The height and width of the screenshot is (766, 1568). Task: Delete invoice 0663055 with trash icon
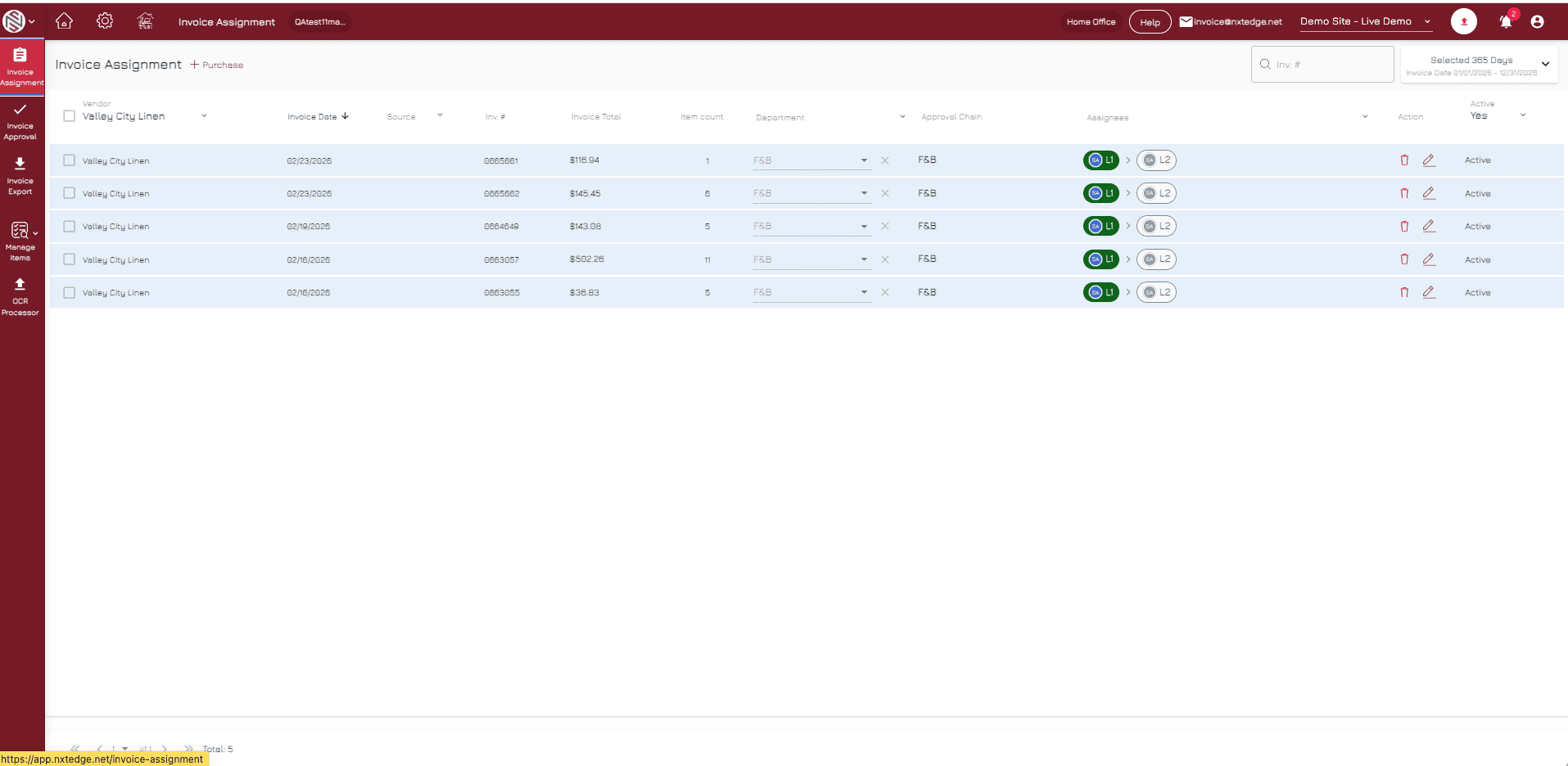(1404, 292)
